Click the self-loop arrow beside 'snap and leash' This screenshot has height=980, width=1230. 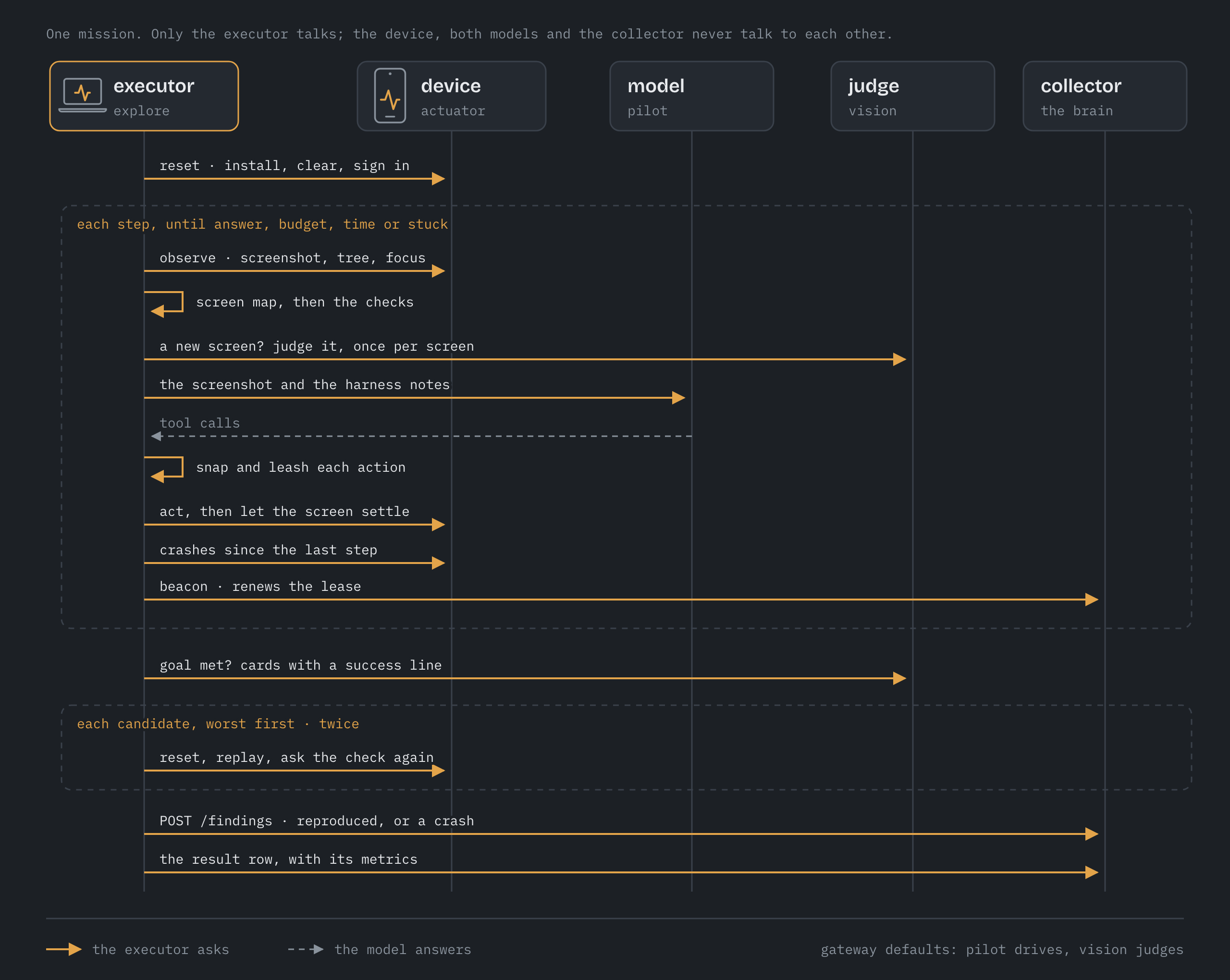click(x=167, y=469)
